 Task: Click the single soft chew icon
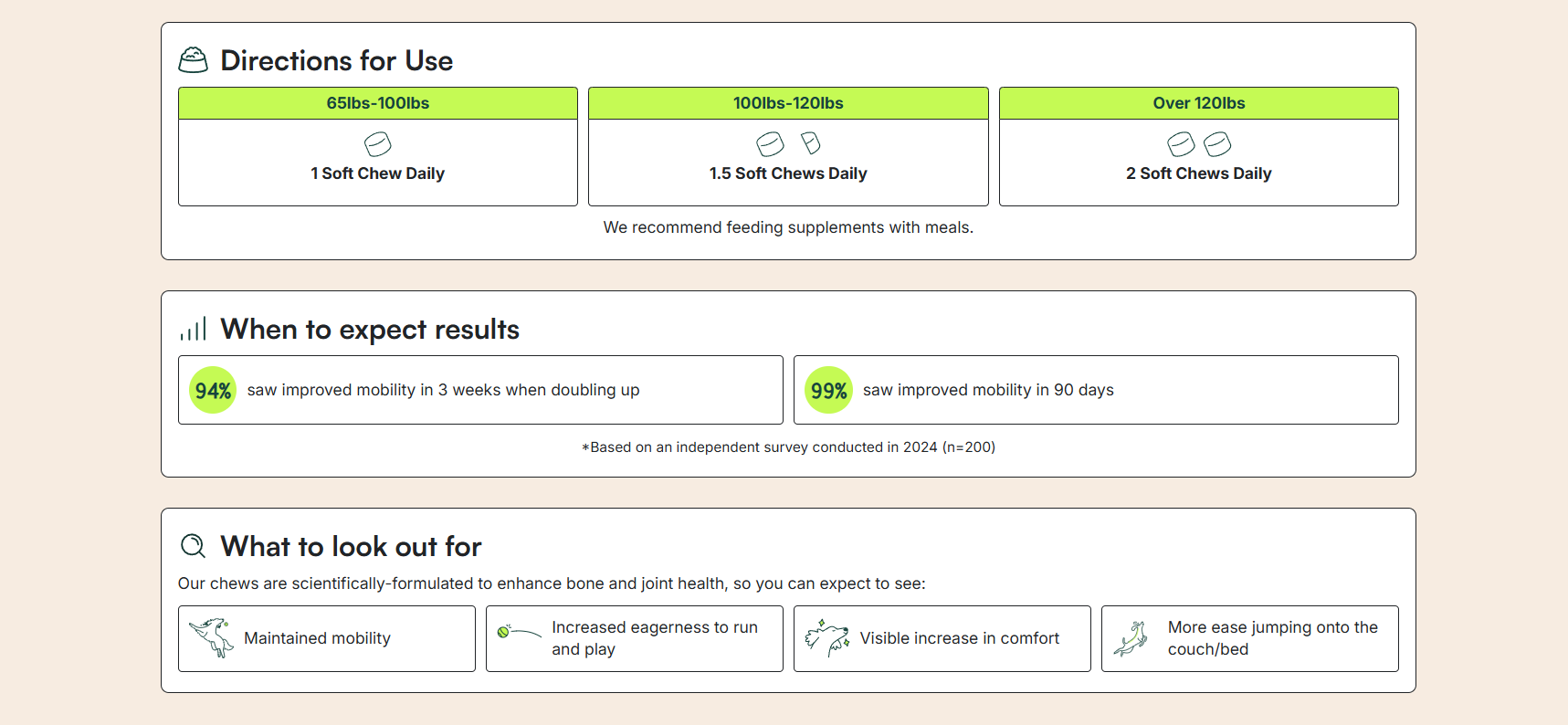(377, 144)
